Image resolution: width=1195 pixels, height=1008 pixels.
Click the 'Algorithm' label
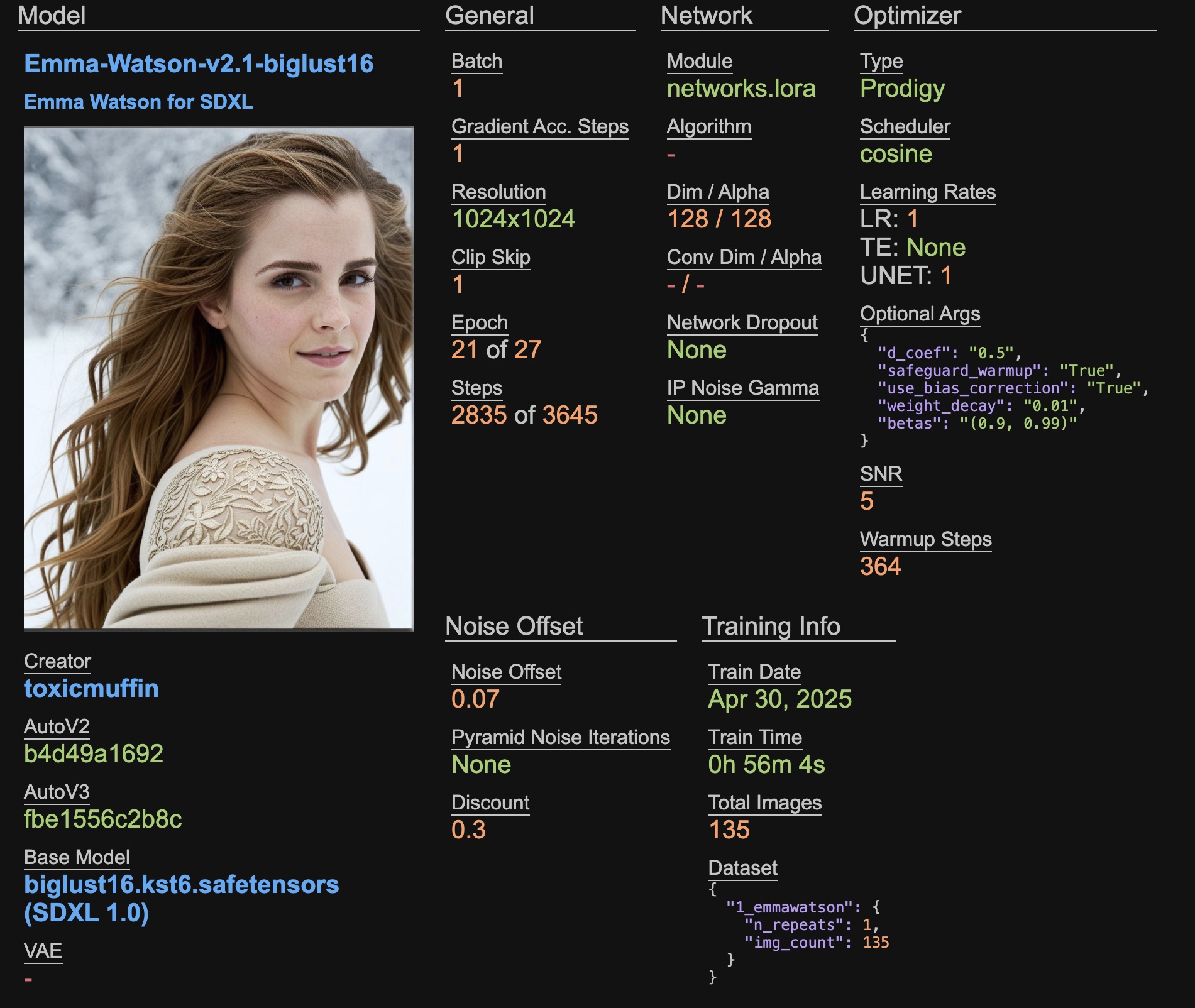pos(709,127)
